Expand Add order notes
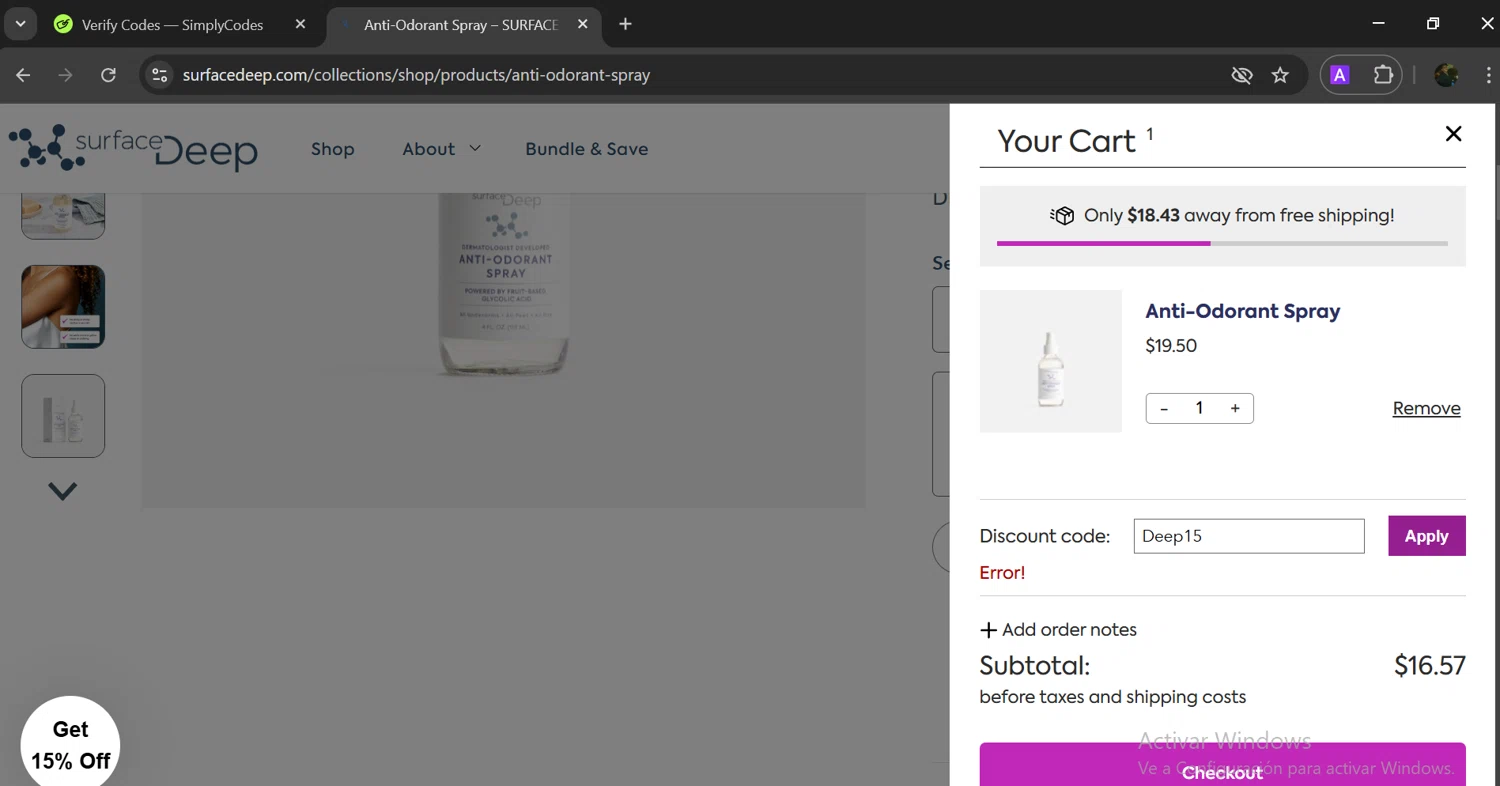 [x=1058, y=630]
